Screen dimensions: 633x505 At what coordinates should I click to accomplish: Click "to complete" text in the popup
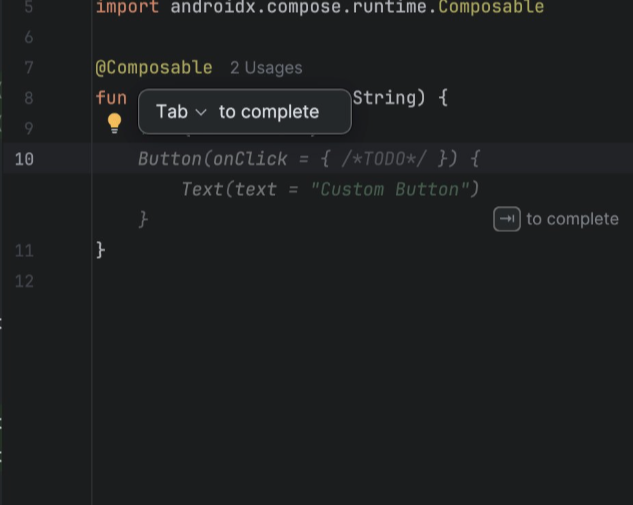click(x=268, y=112)
